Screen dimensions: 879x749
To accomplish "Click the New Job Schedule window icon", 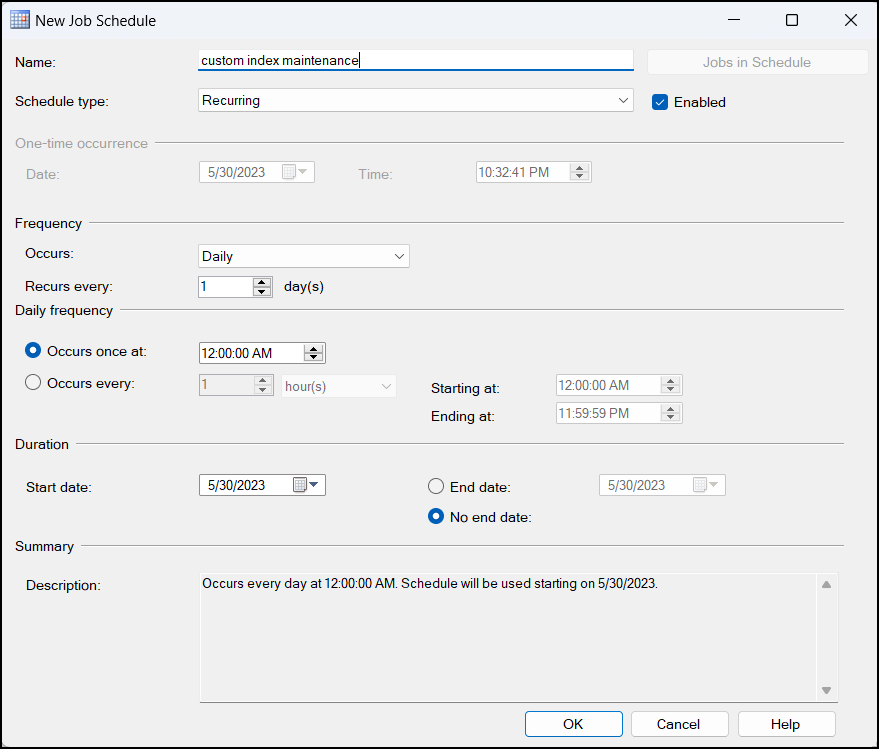I will (19, 20).
